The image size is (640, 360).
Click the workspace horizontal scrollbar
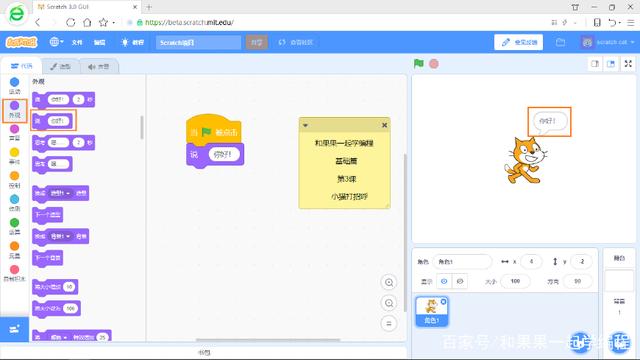click(268, 339)
